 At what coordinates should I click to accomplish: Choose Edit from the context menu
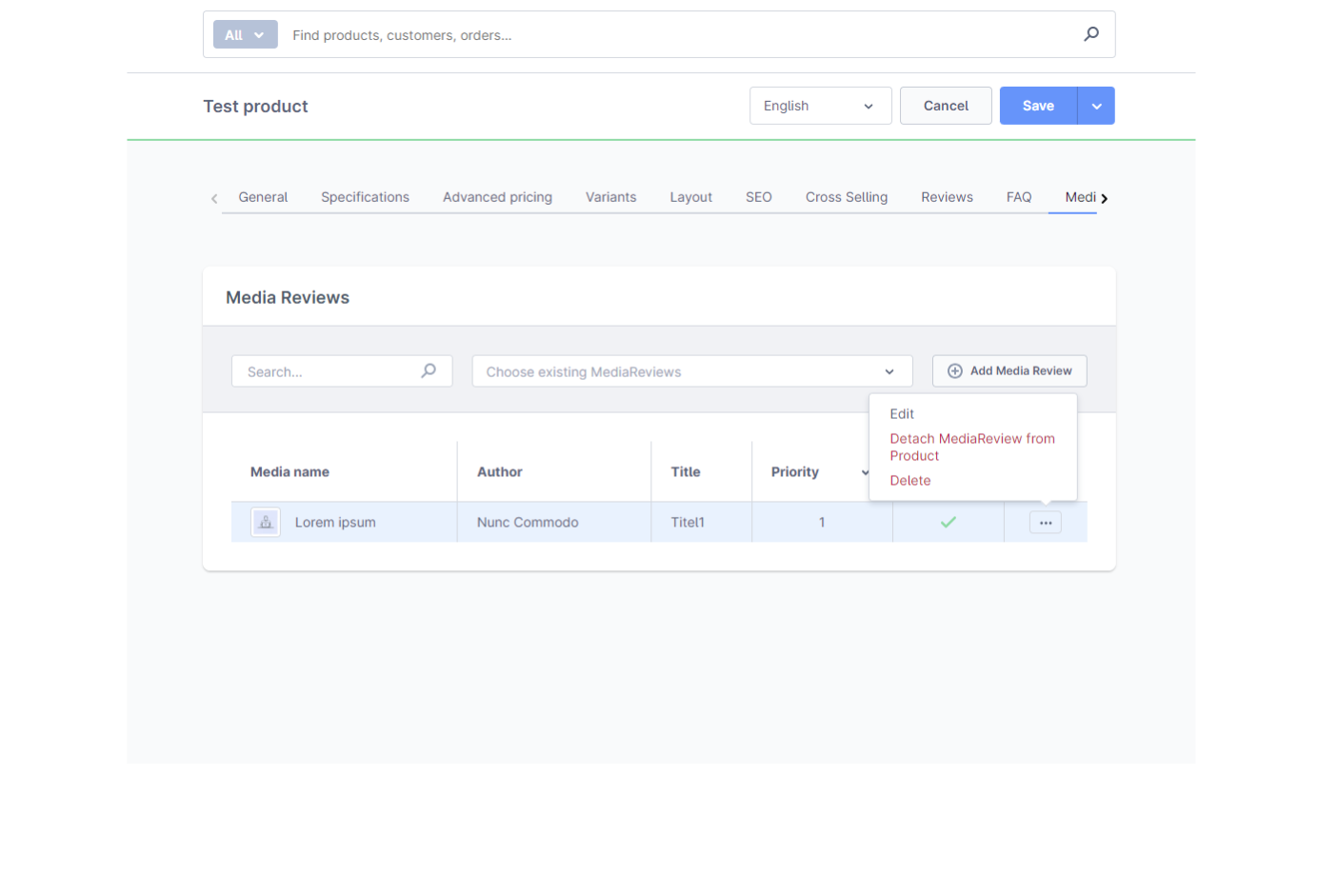902,414
